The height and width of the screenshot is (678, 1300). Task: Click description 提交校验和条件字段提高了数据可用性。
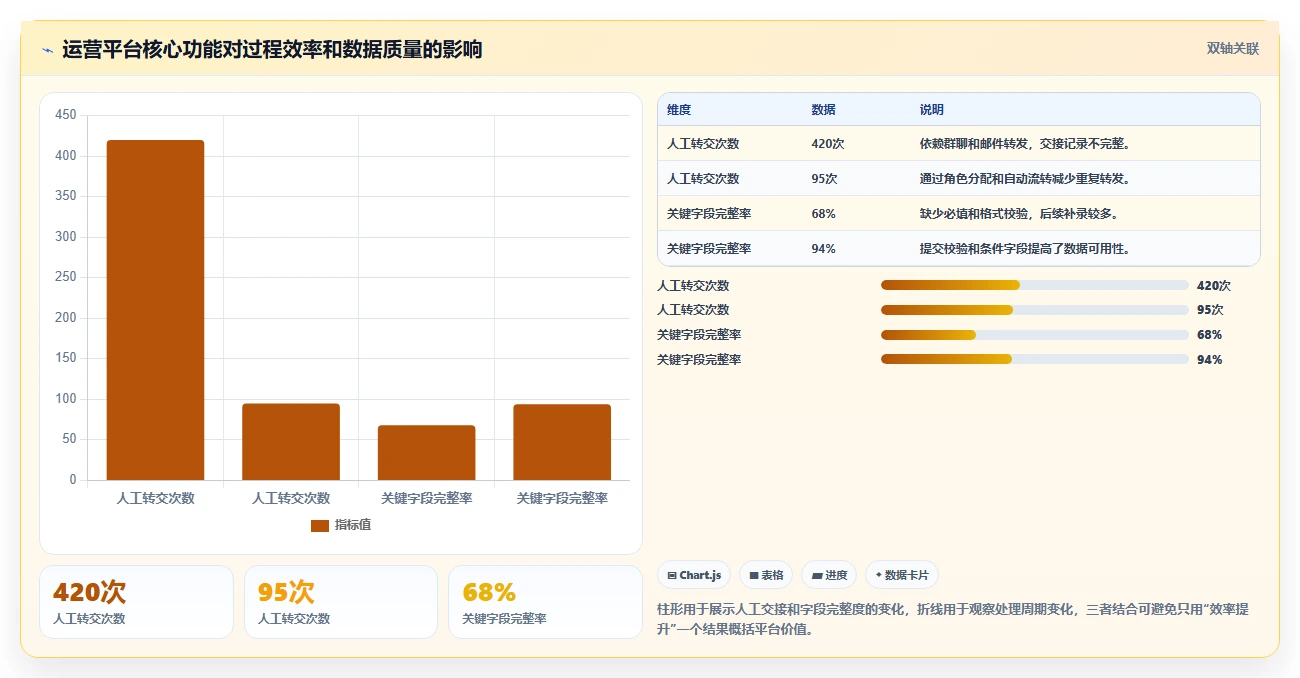click(1025, 249)
